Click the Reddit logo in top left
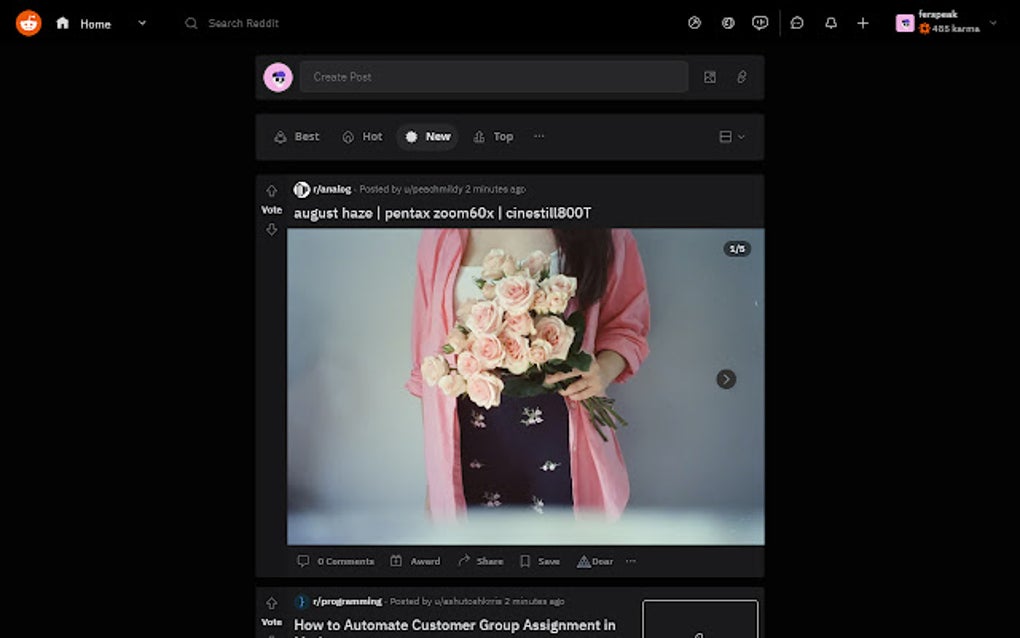The image size is (1020, 638). coord(27,22)
